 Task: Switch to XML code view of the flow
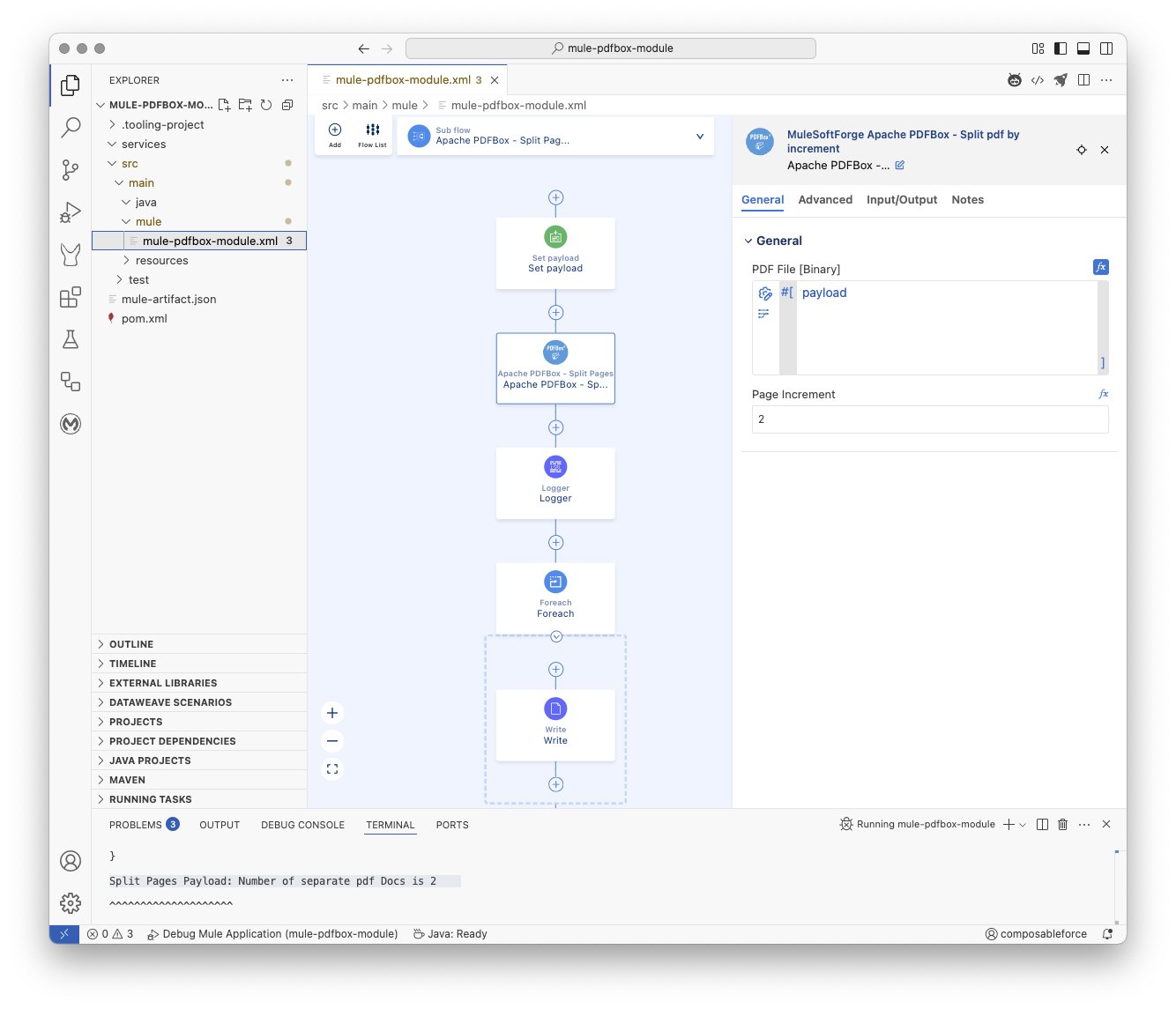1038,79
